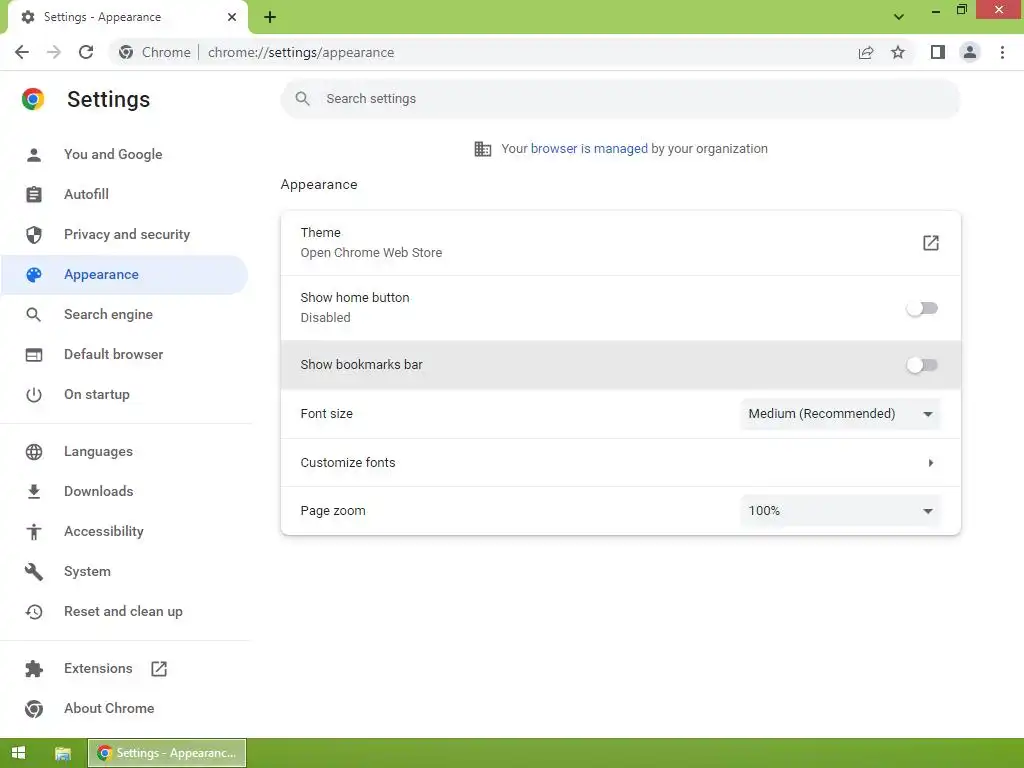This screenshot has width=1024, height=768.
Task: Click the Chrome logo next to Settings heading
Action: 33,99
